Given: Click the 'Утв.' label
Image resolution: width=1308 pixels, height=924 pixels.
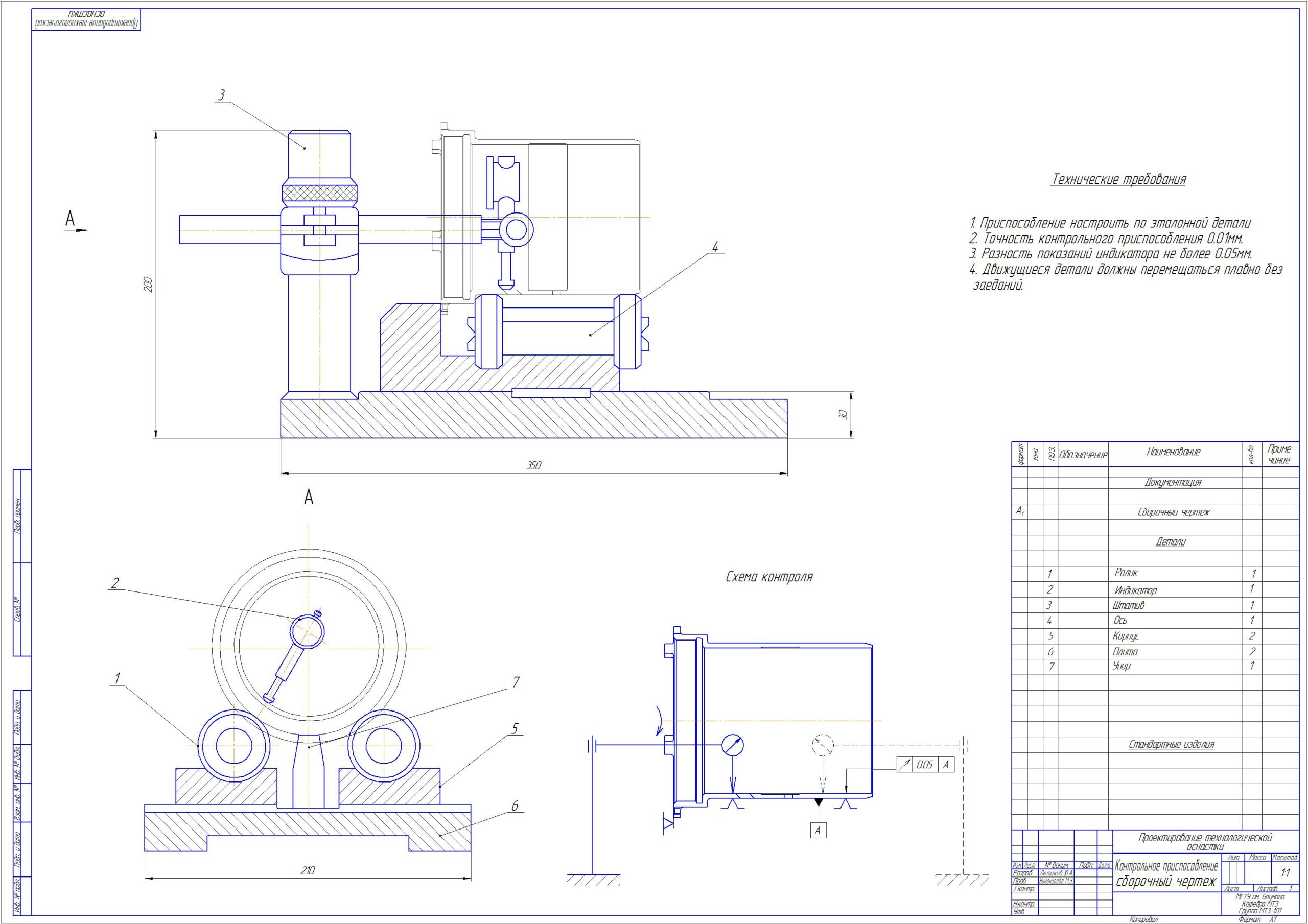Looking at the screenshot, I should pos(1019,912).
